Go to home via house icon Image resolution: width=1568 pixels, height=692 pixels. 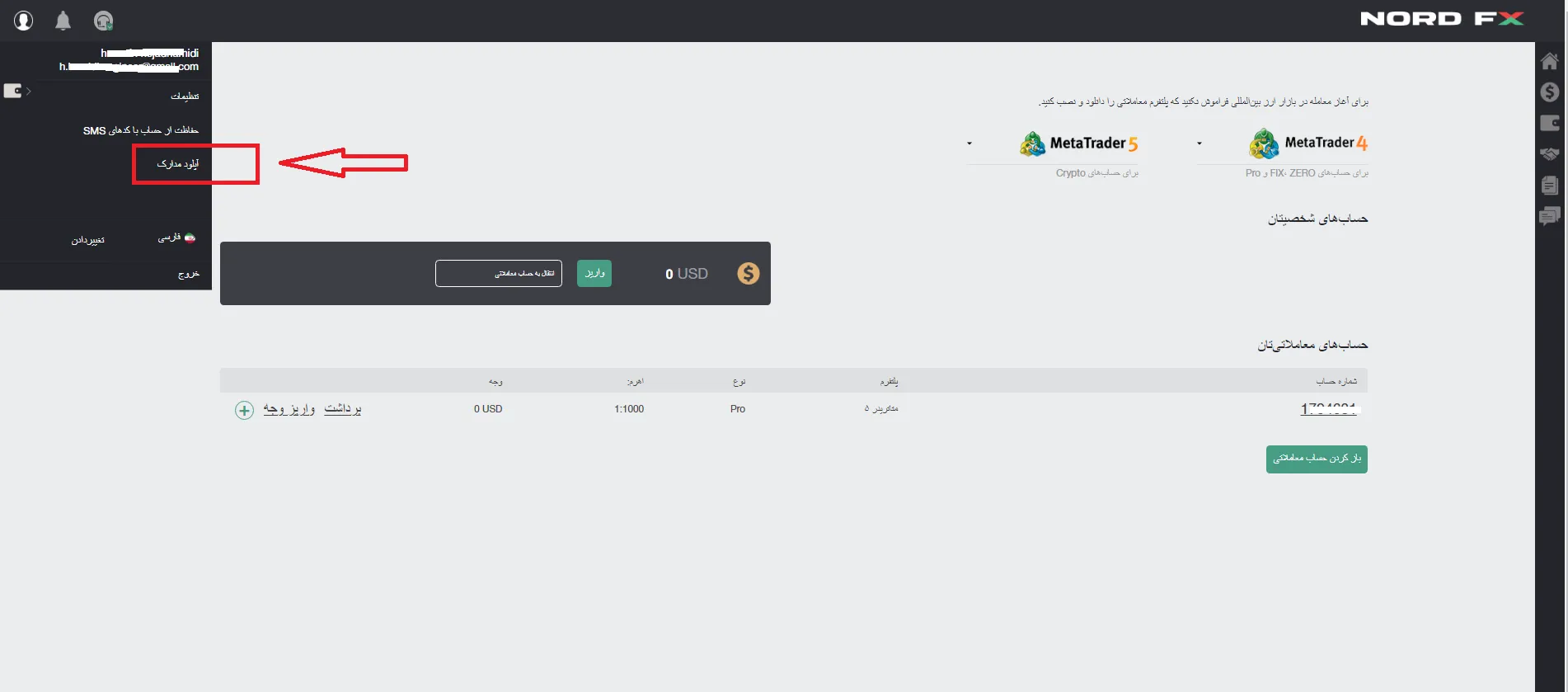pos(1549,61)
